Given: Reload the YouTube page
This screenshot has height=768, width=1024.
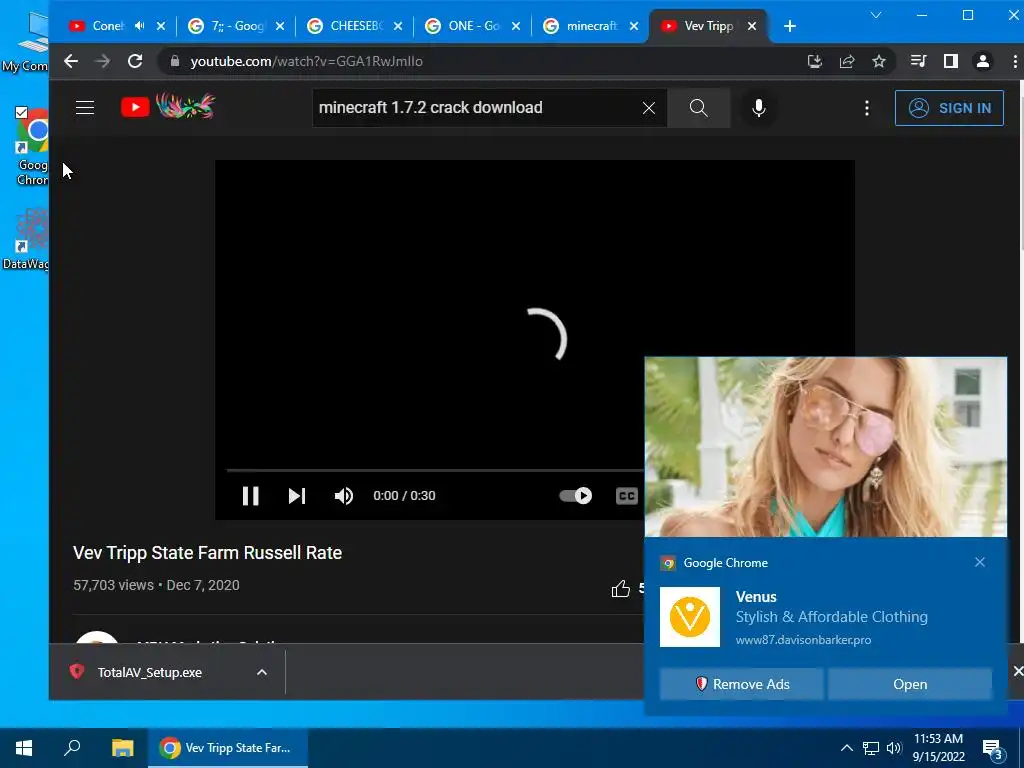Looking at the screenshot, I should pos(135,61).
